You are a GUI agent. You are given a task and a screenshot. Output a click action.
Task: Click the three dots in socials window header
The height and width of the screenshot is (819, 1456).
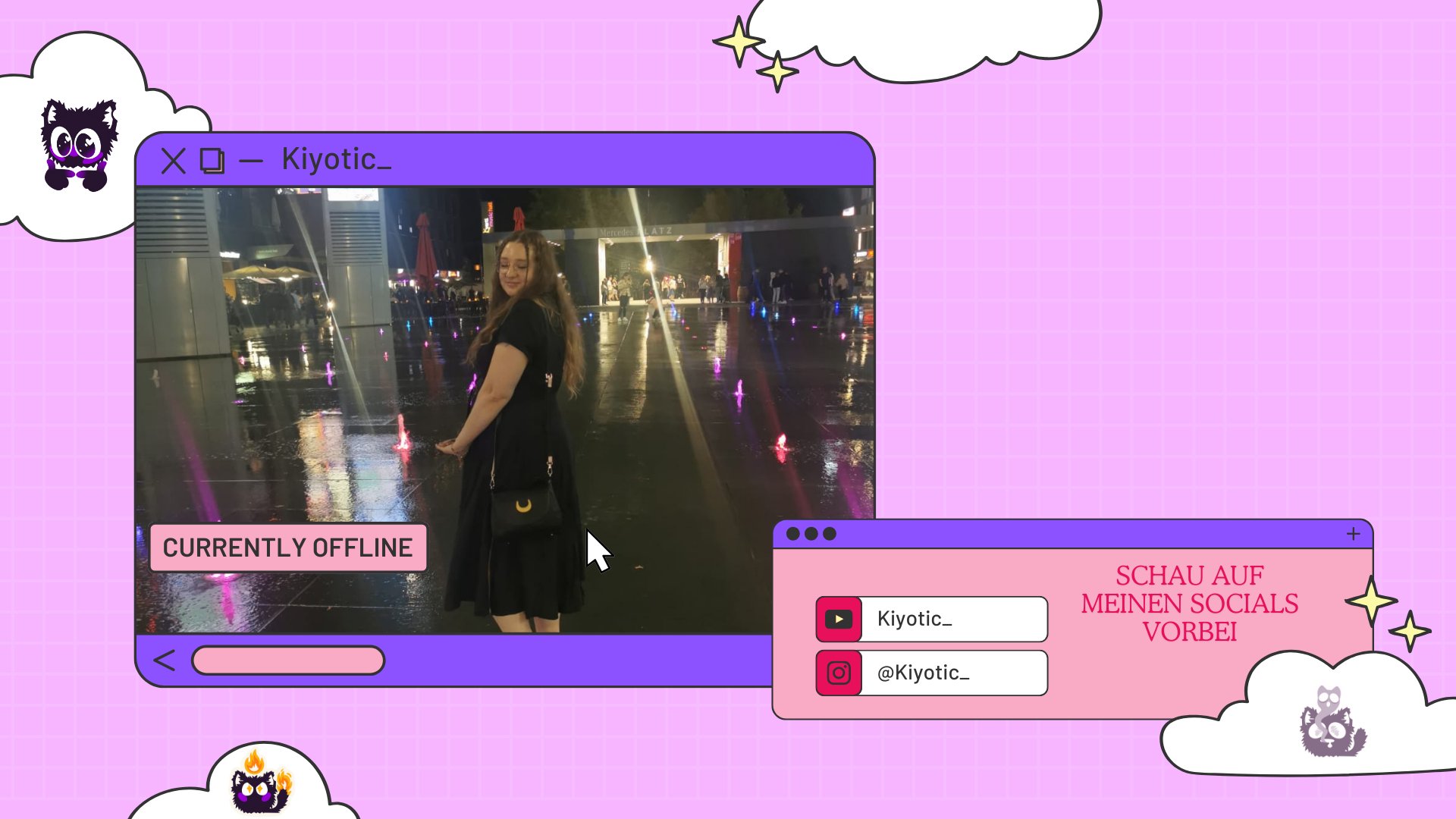click(811, 534)
